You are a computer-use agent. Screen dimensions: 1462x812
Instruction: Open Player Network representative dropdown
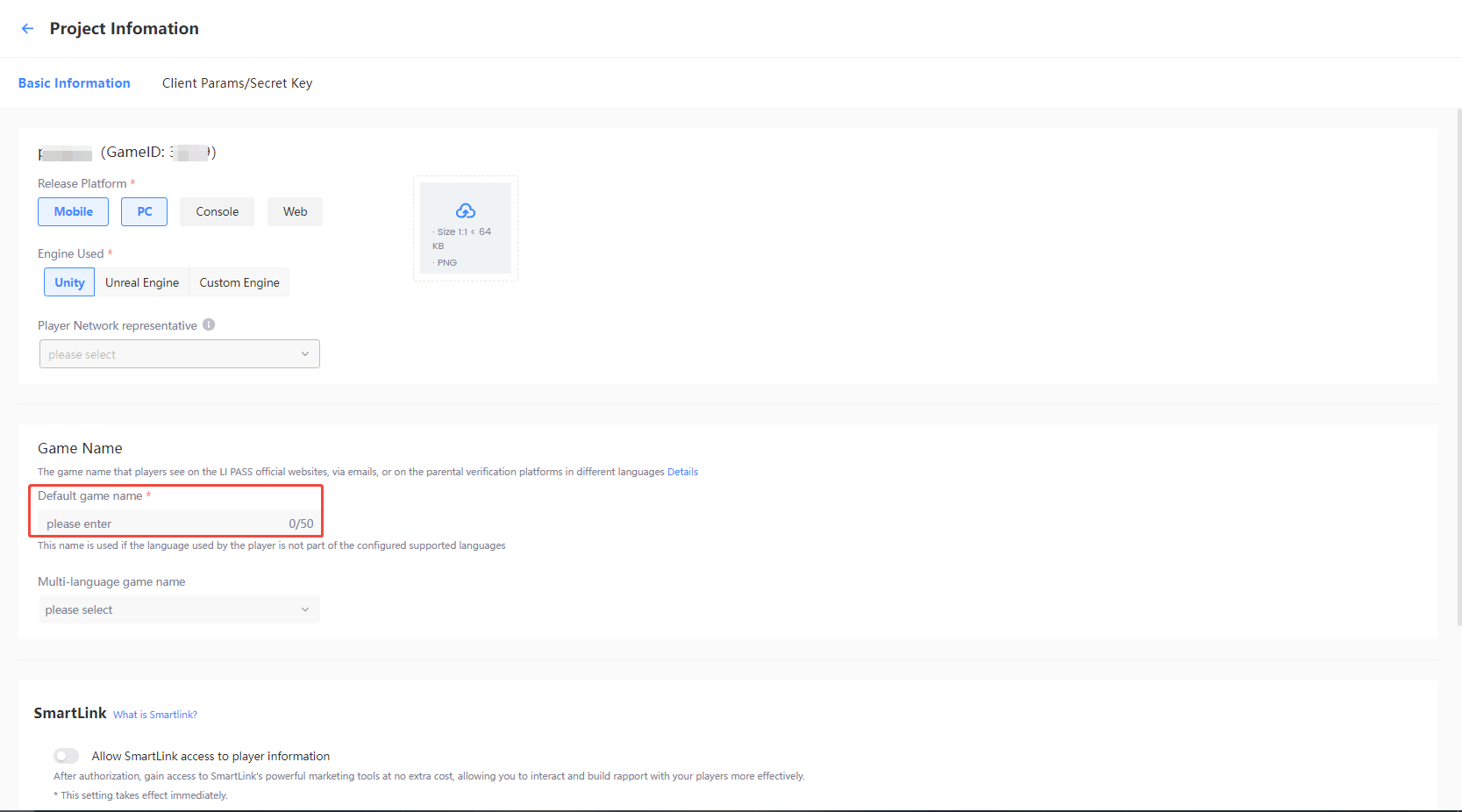(x=179, y=354)
